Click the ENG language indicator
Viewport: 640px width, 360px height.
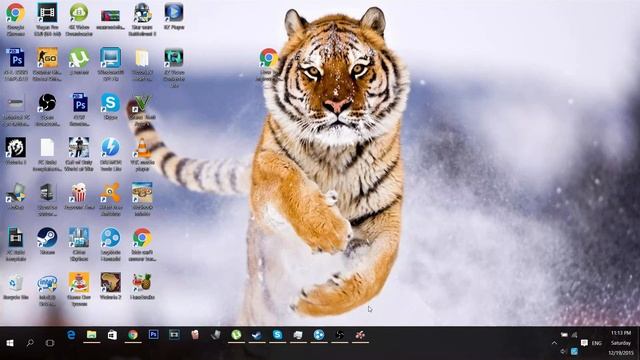point(597,343)
